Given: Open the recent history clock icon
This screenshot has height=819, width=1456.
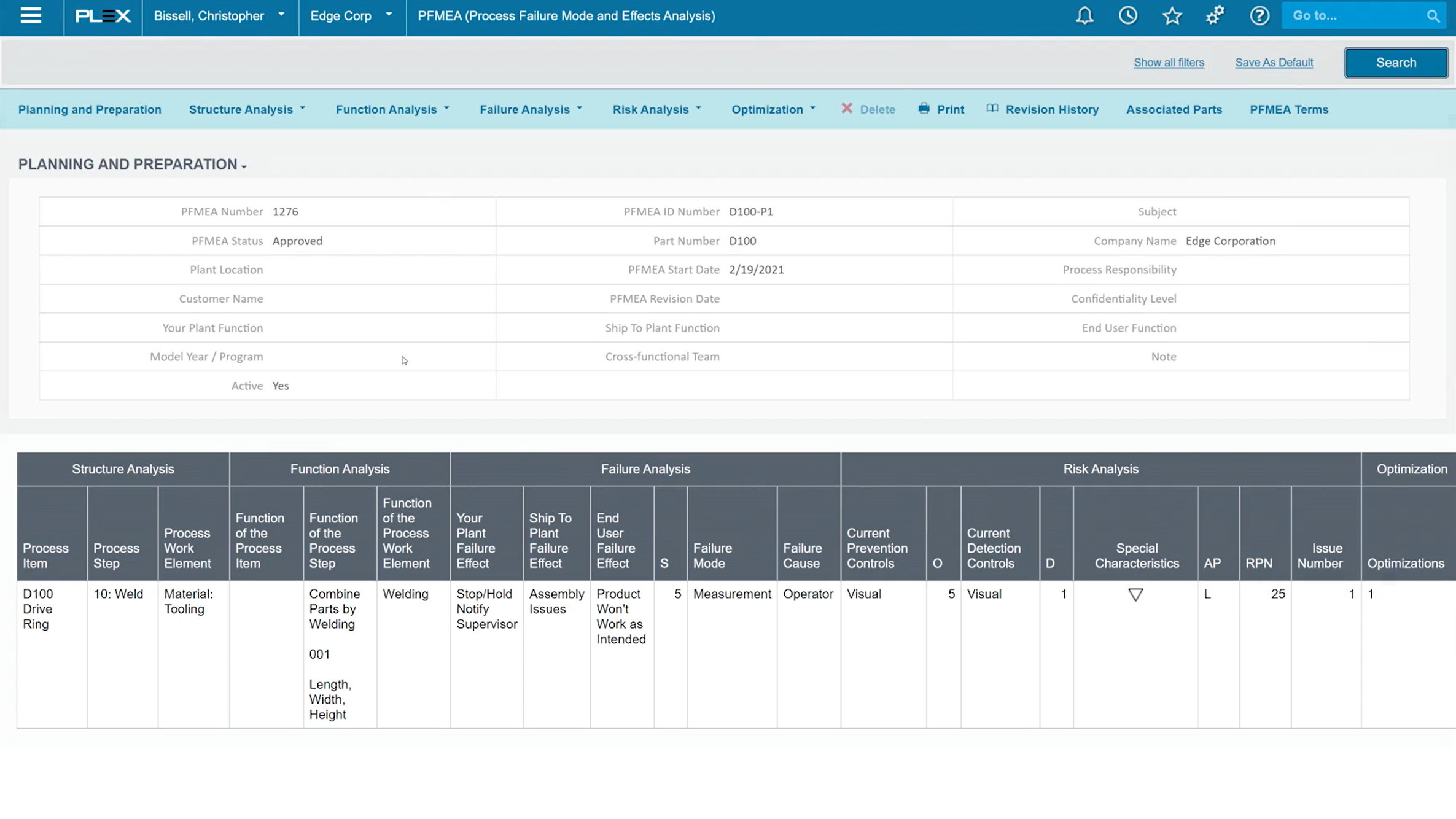Looking at the screenshot, I should point(1128,16).
